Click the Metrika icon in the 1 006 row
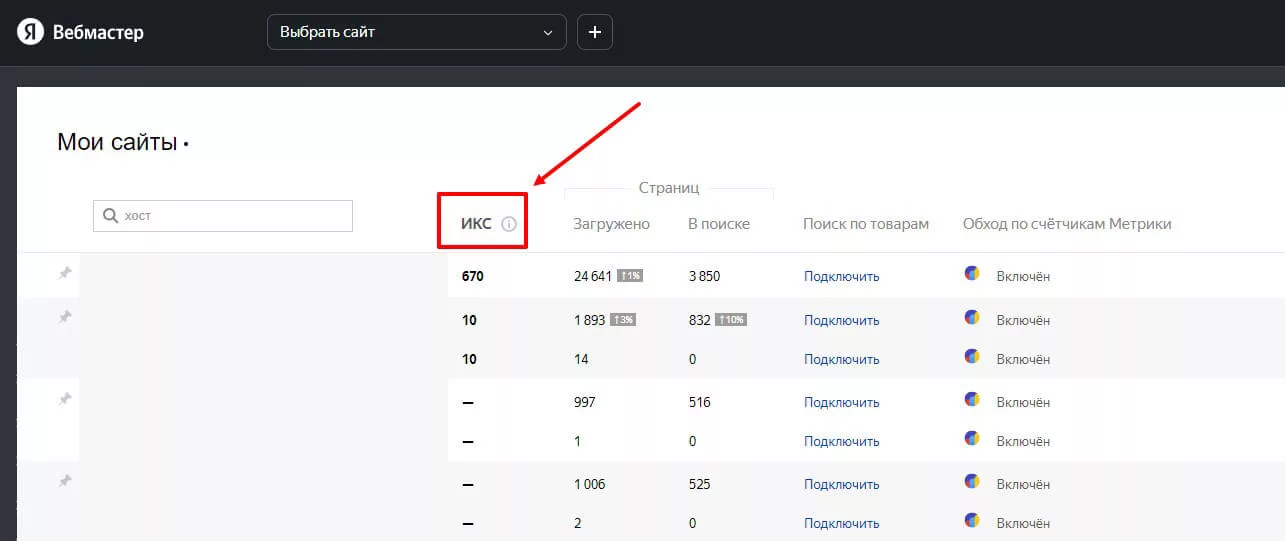1285x541 pixels. [972, 481]
